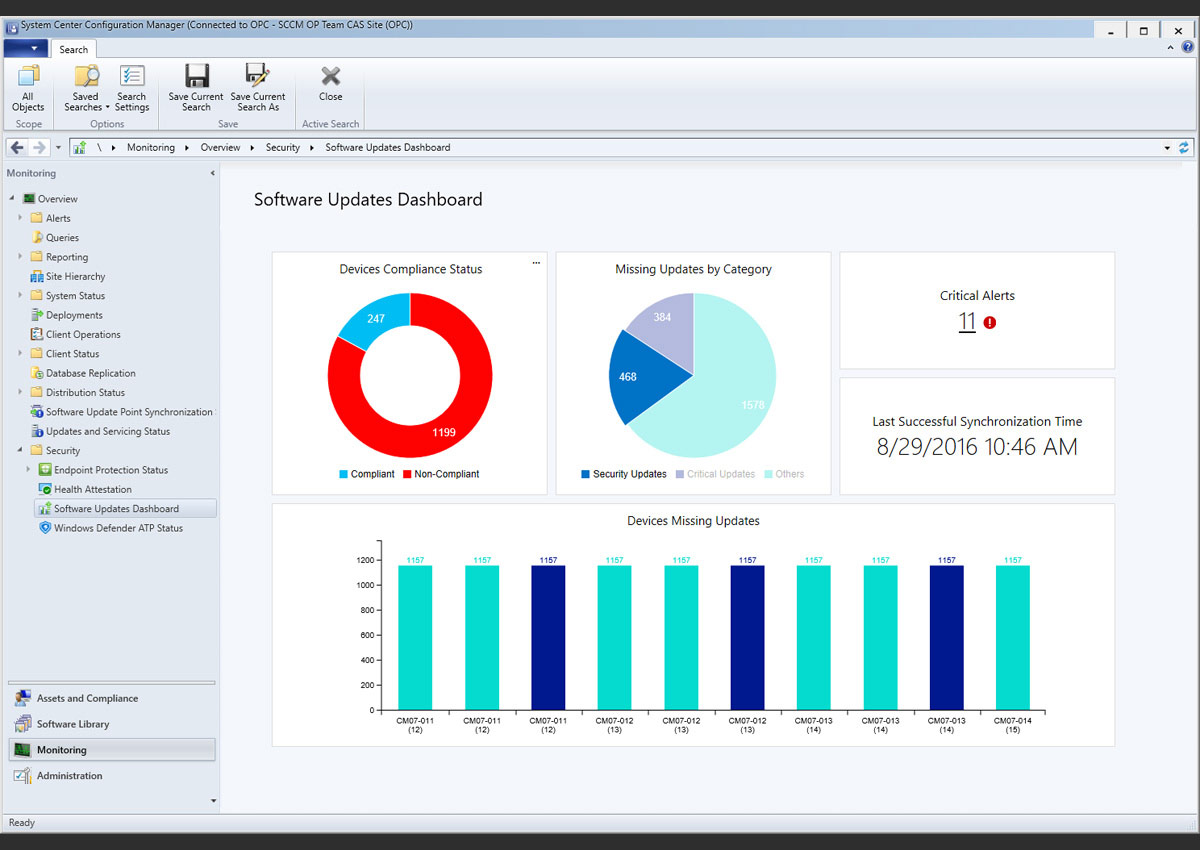The height and width of the screenshot is (850, 1200).
Task: Open Windows Defender ATP Status
Action: [x=118, y=528]
